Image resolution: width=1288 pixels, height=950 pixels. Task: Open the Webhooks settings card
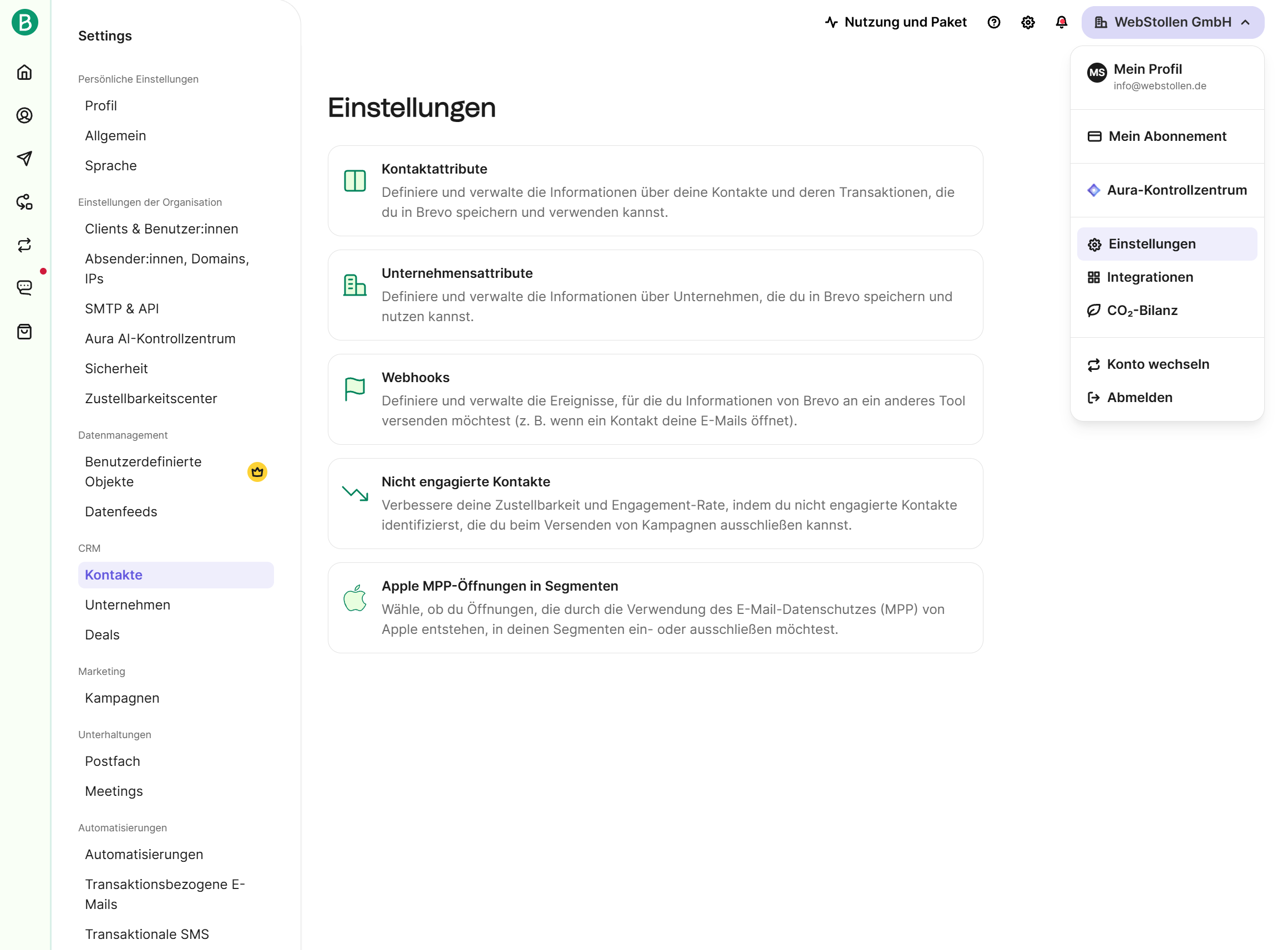coord(655,399)
